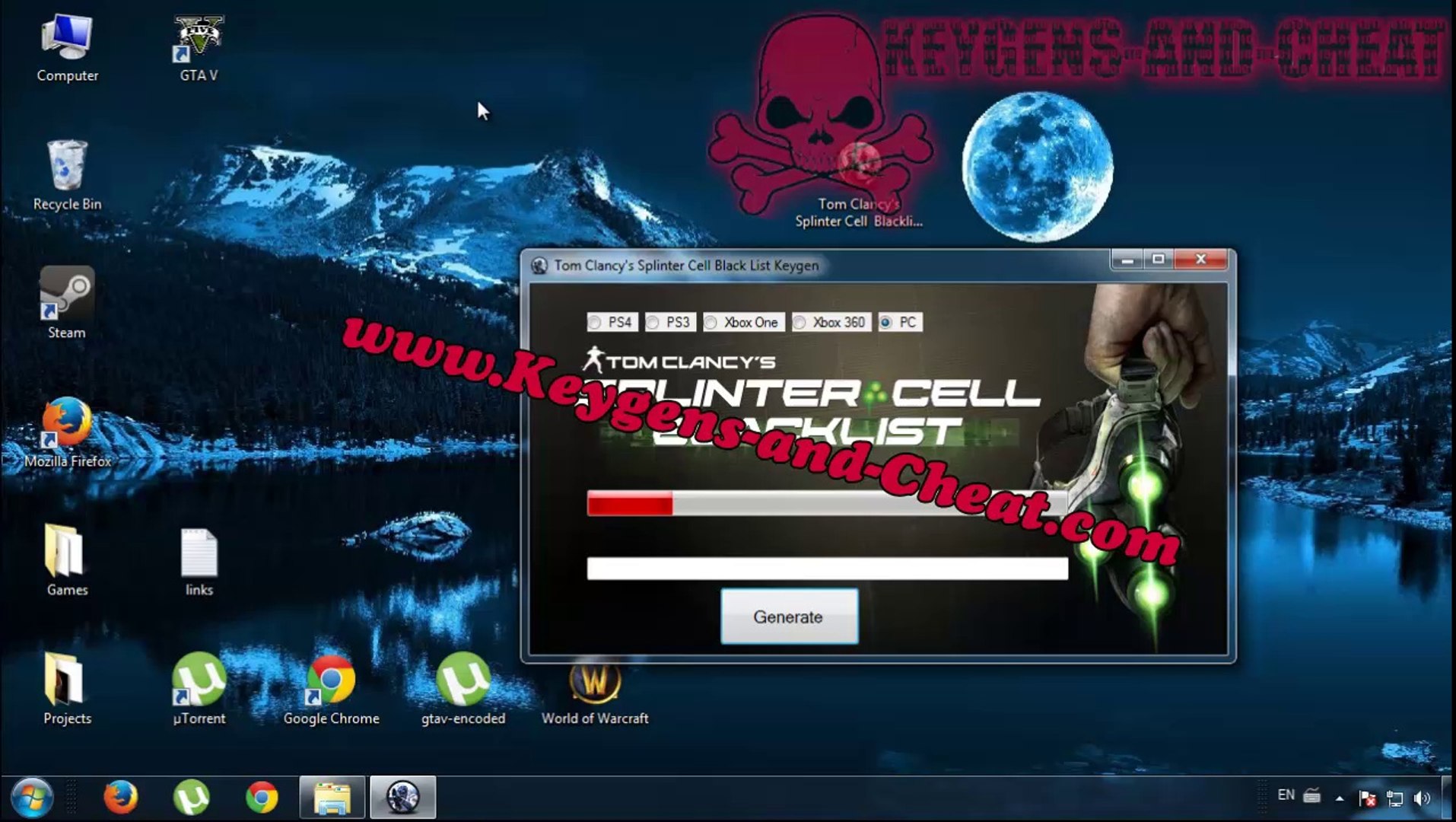Click the EN language indicator
This screenshot has width=1456, height=822.
1286,795
